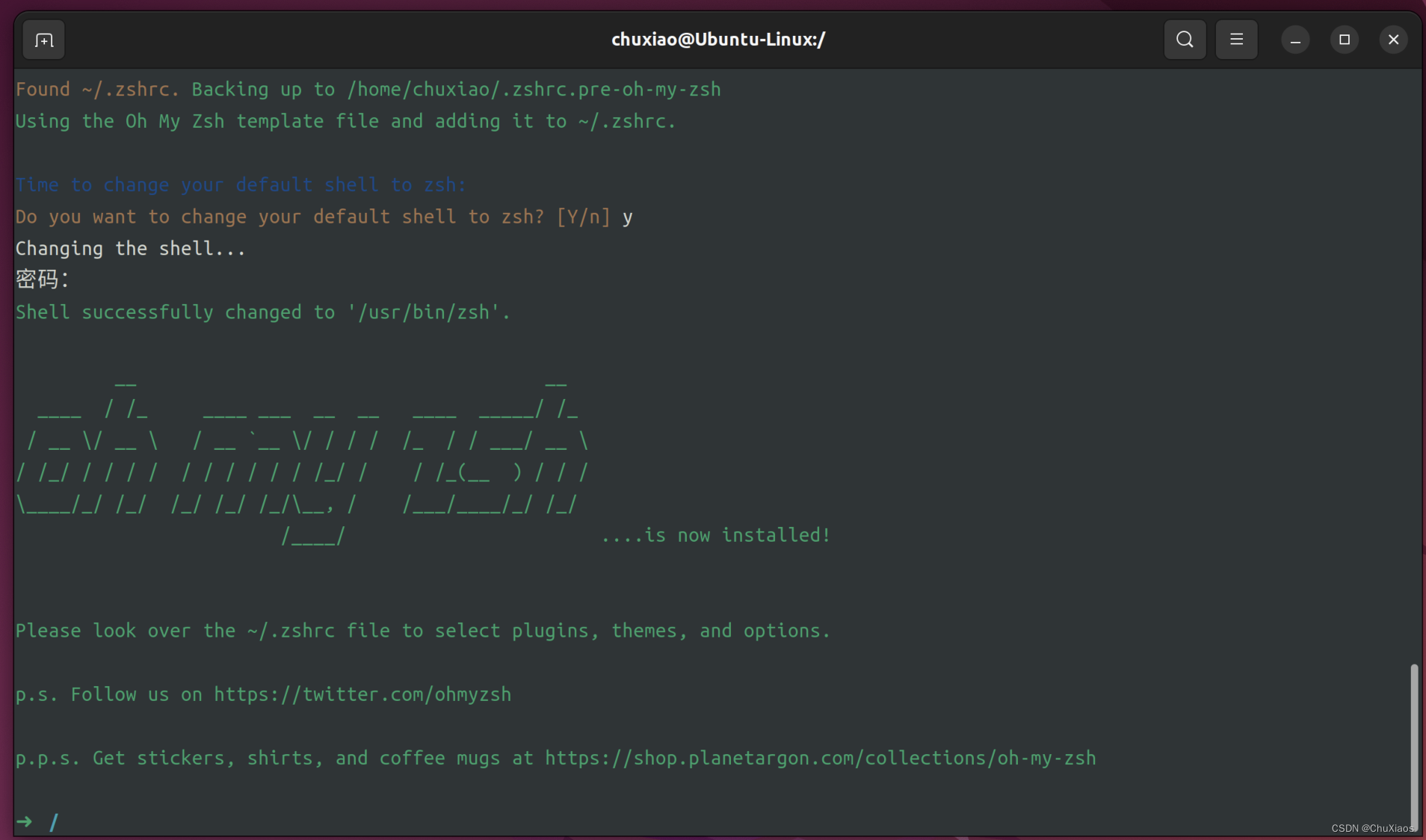This screenshot has height=840, width=1426.
Task: Click the 'Found ~/.zshrc. Backing up' line
Action: click(x=368, y=90)
